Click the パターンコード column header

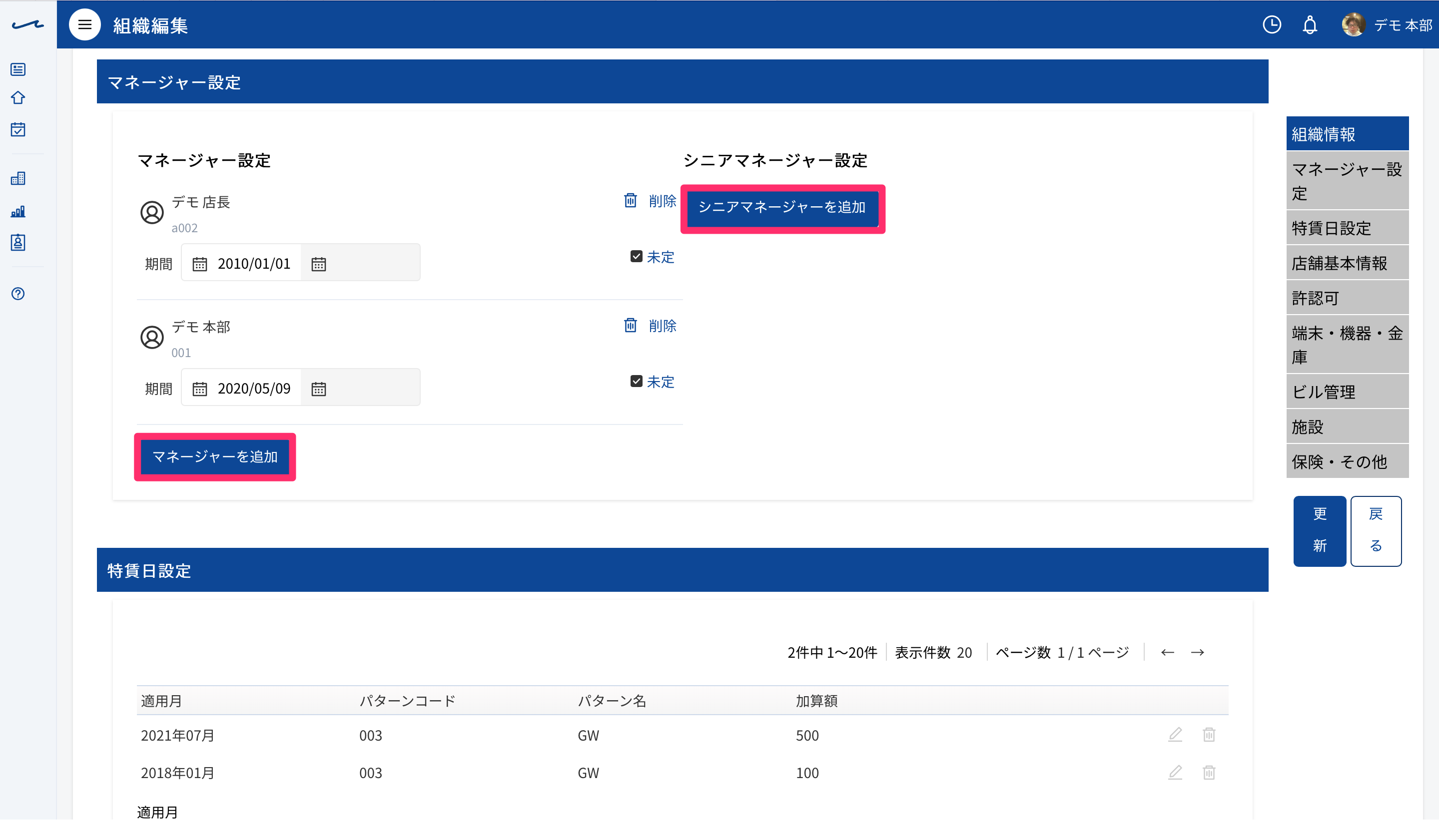click(x=408, y=701)
